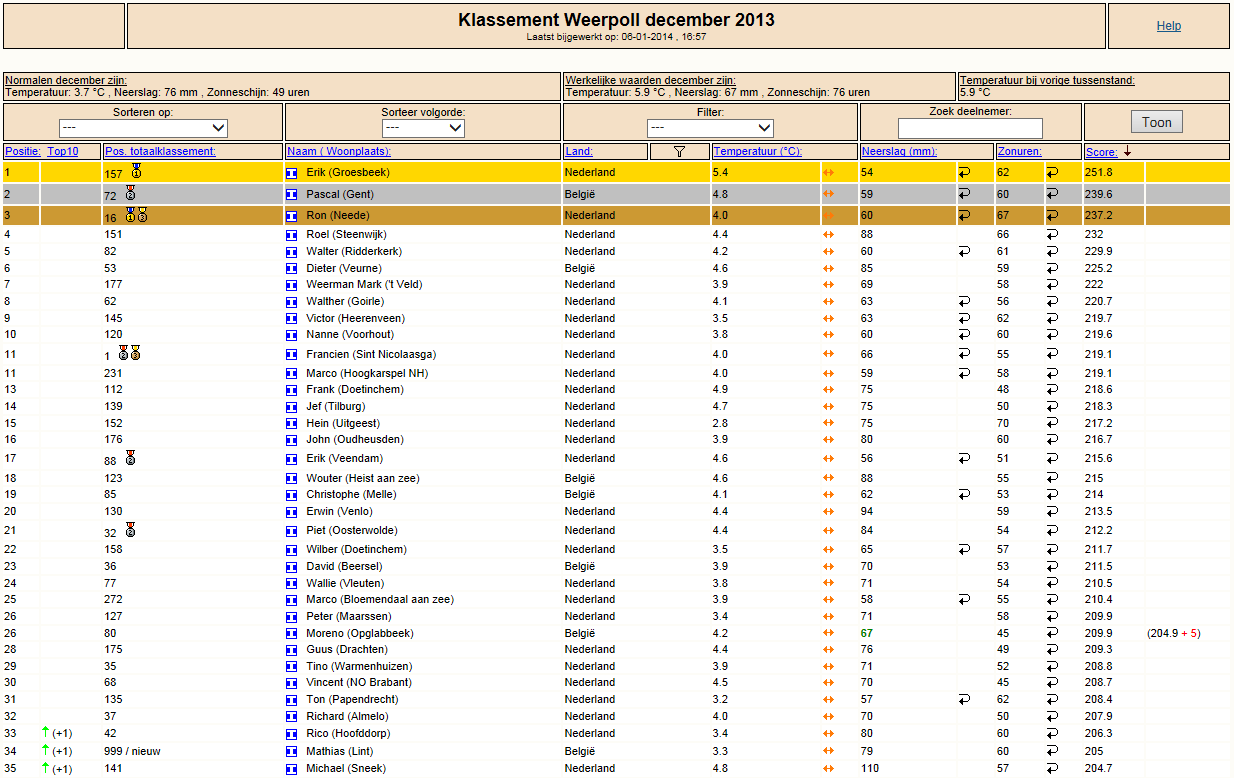Click the medal icon in Piet (Oosterwolde) row
The height and width of the screenshot is (778, 1234).
130,530
